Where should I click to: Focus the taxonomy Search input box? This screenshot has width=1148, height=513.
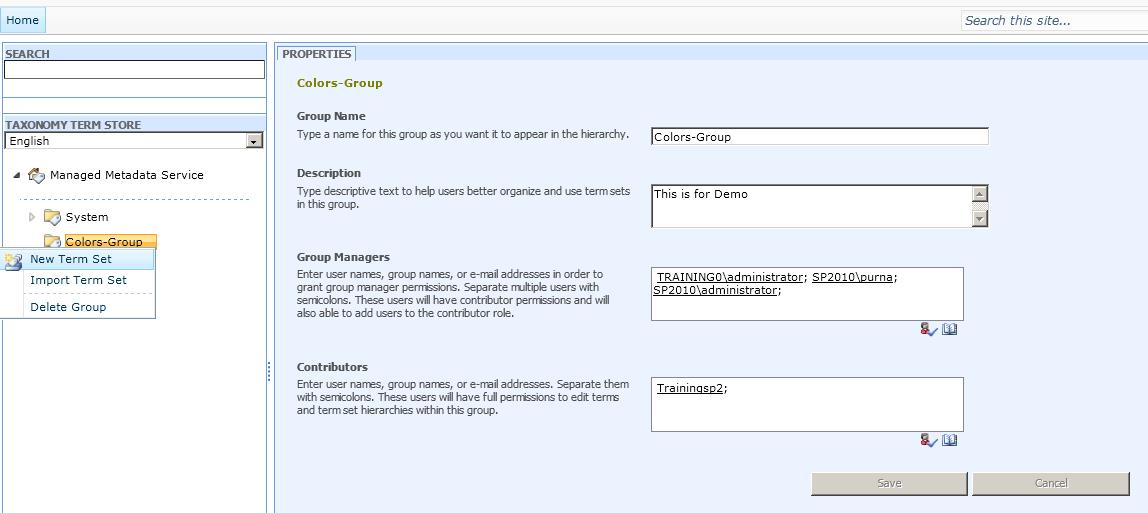134,70
